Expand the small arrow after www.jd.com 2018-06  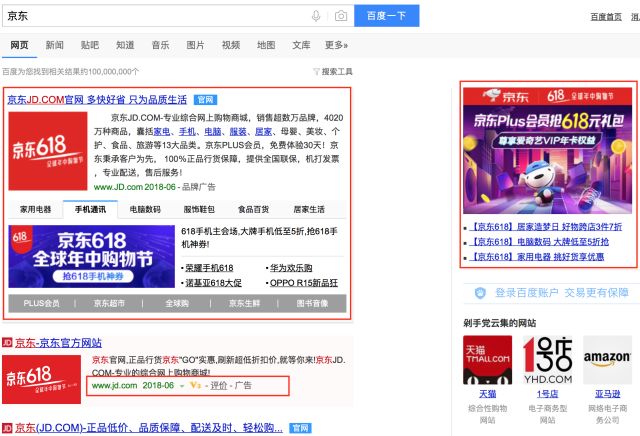pyautogui.click(x=182, y=386)
